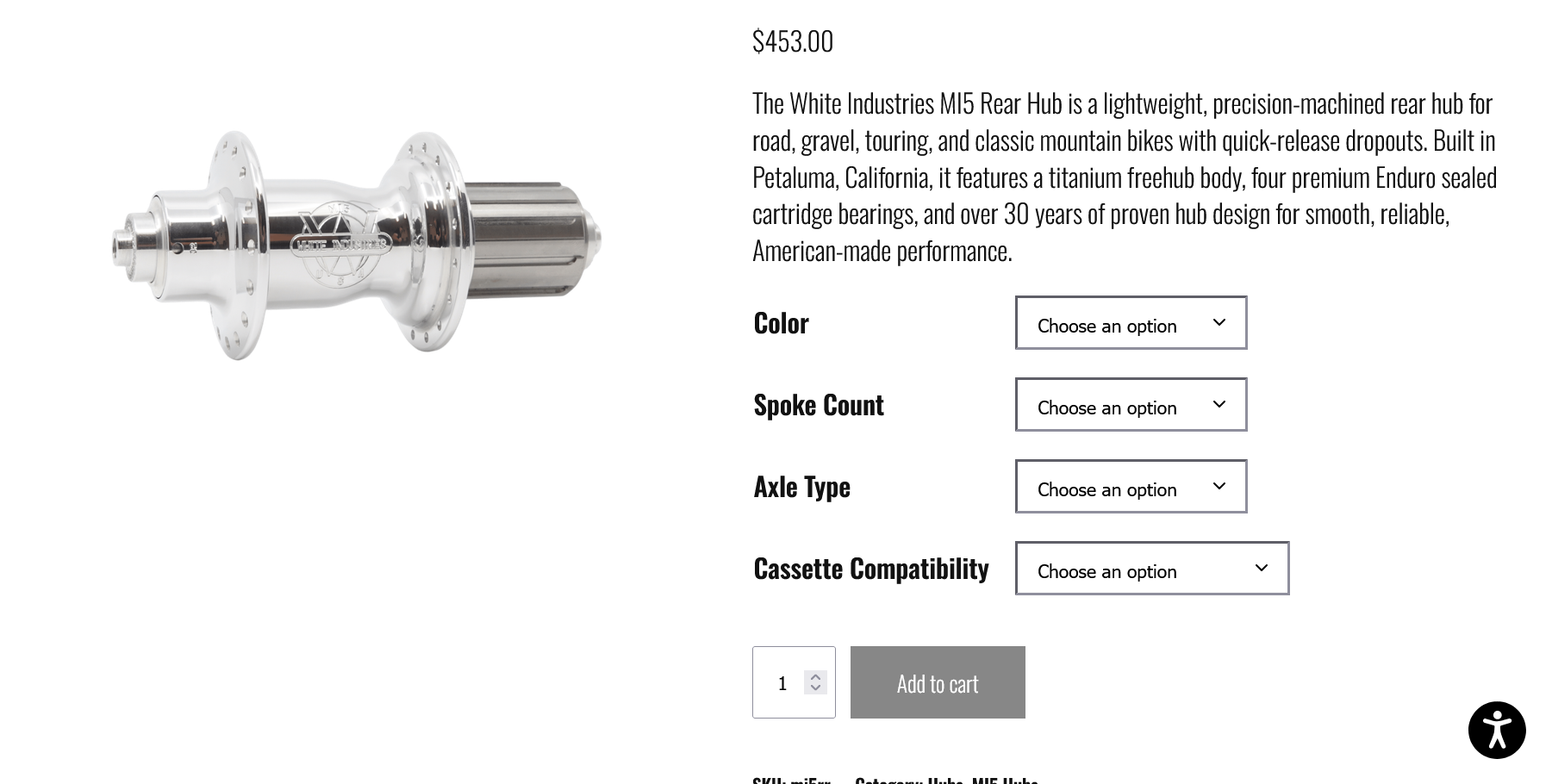1552x784 pixels.
Task: Click the White Industries logo on hub
Action: [341, 244]
